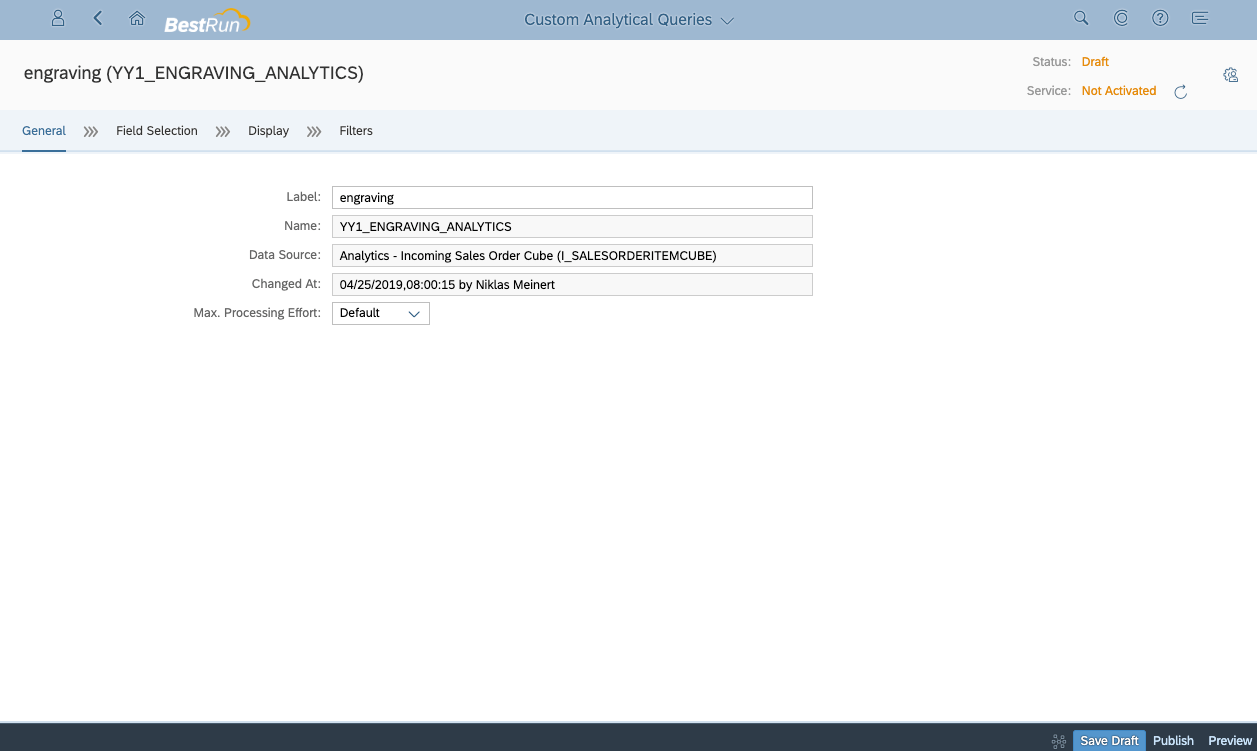Click the user profile icon at top left
This screenshot has height=751, width=1257.
click(57, 18)
